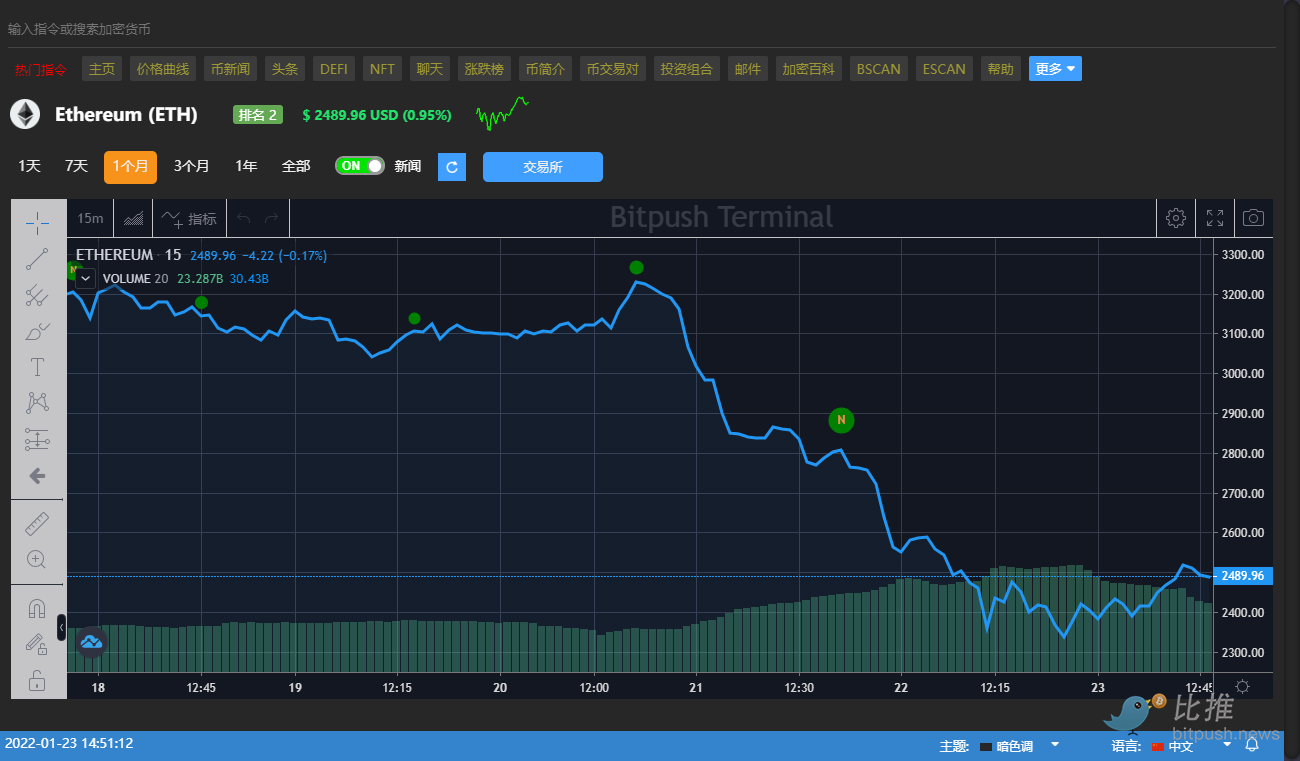Go to 主页 home command

pos(102,69)
